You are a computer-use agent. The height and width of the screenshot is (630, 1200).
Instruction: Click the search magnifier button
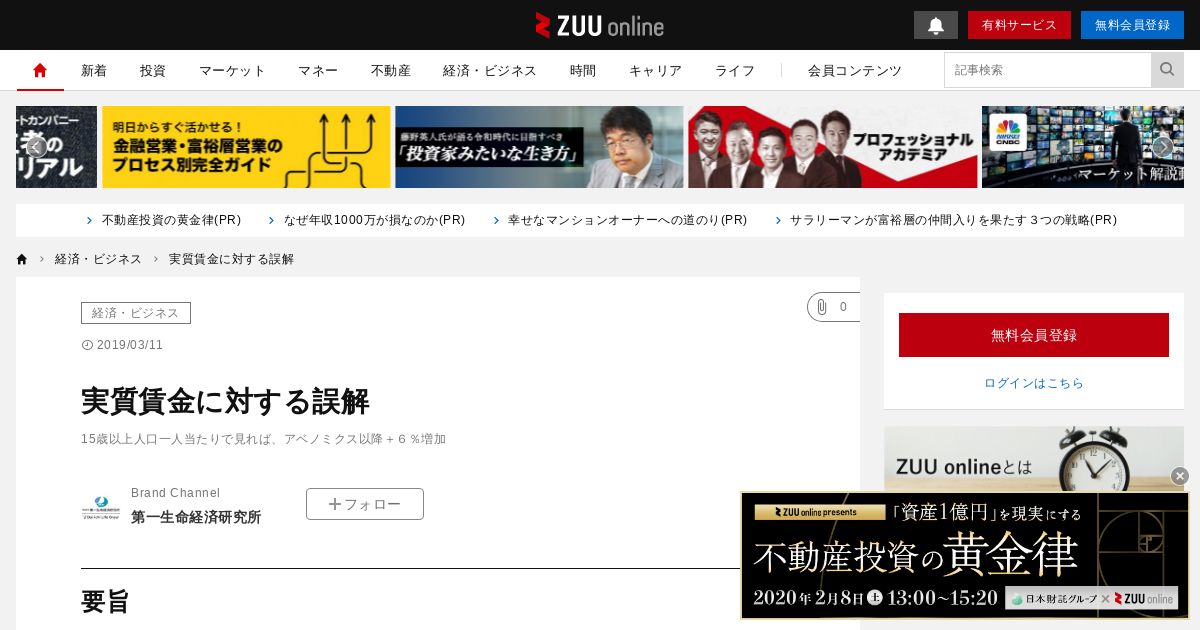1167,70
